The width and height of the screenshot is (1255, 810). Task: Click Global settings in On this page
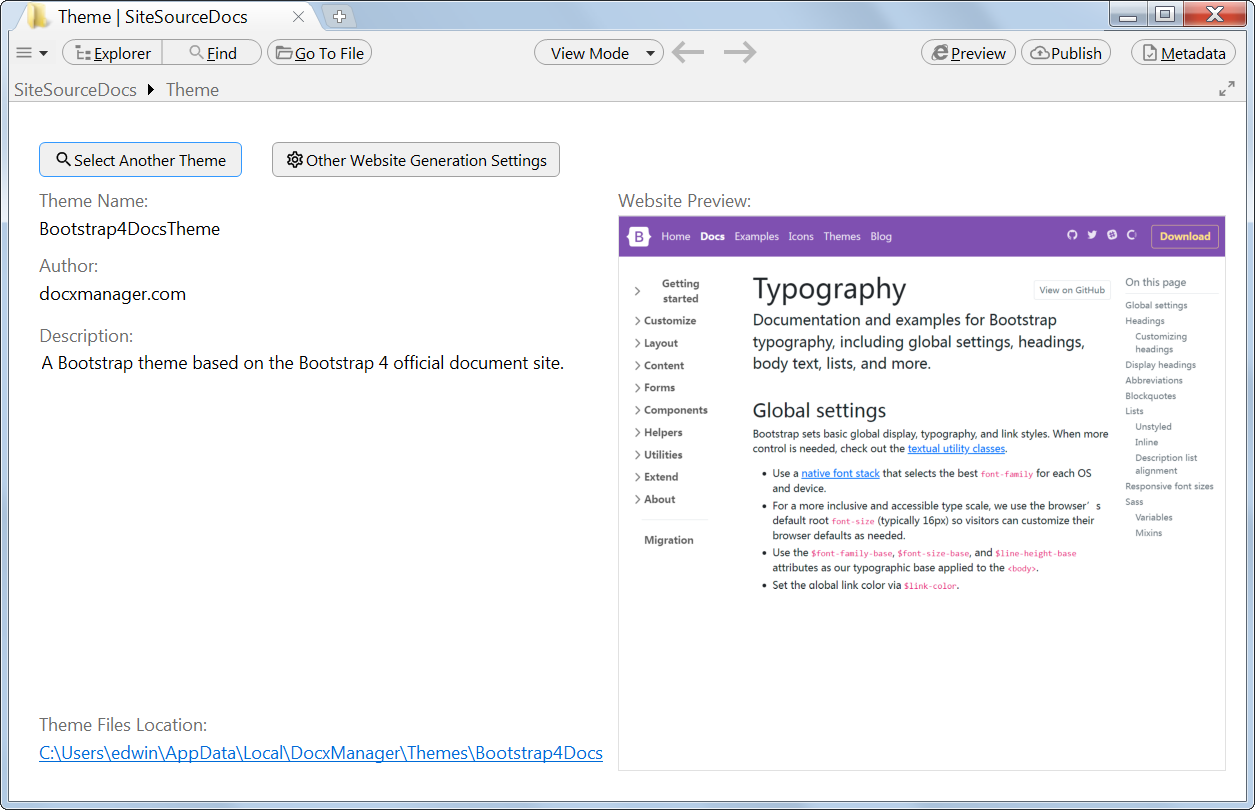click(1156, 305)
